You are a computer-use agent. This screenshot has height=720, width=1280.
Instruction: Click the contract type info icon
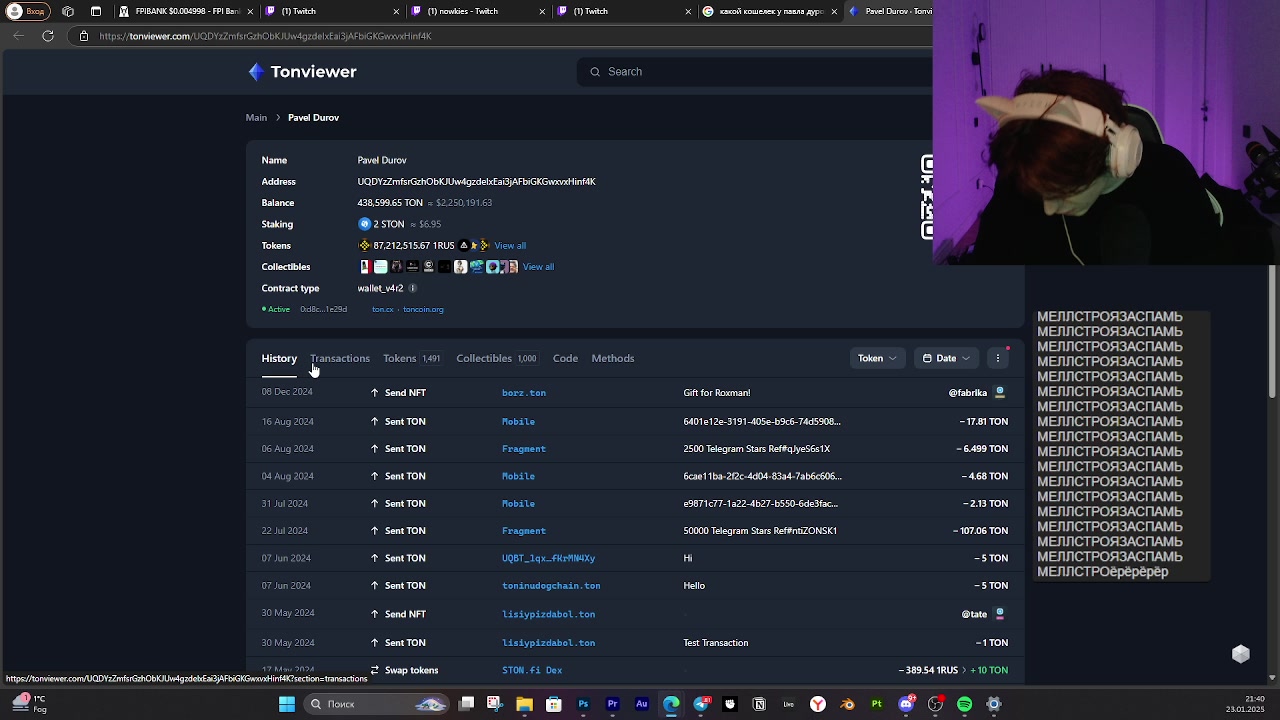pos(412,288)
